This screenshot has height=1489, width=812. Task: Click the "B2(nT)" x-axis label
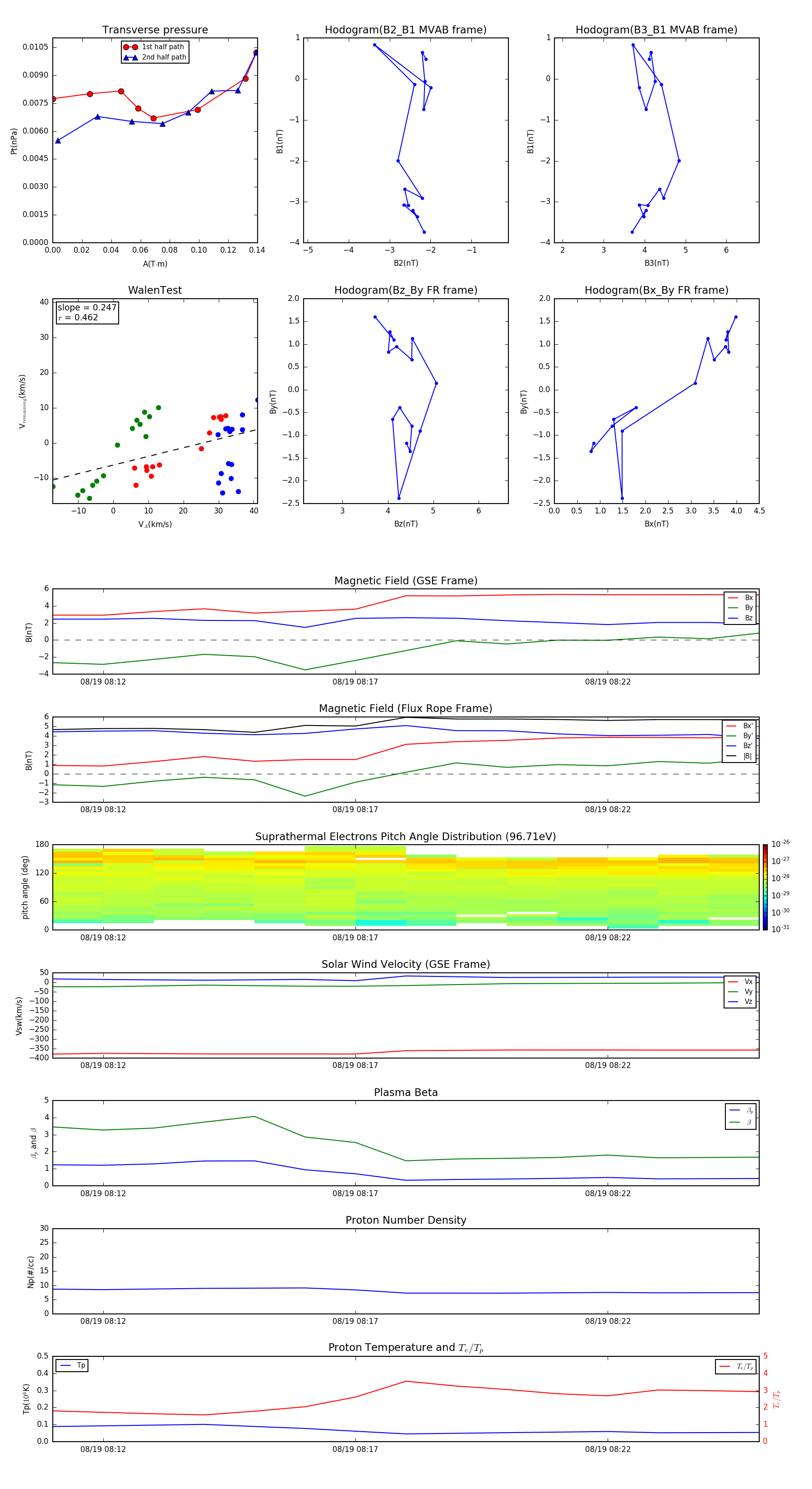(406, 263)
